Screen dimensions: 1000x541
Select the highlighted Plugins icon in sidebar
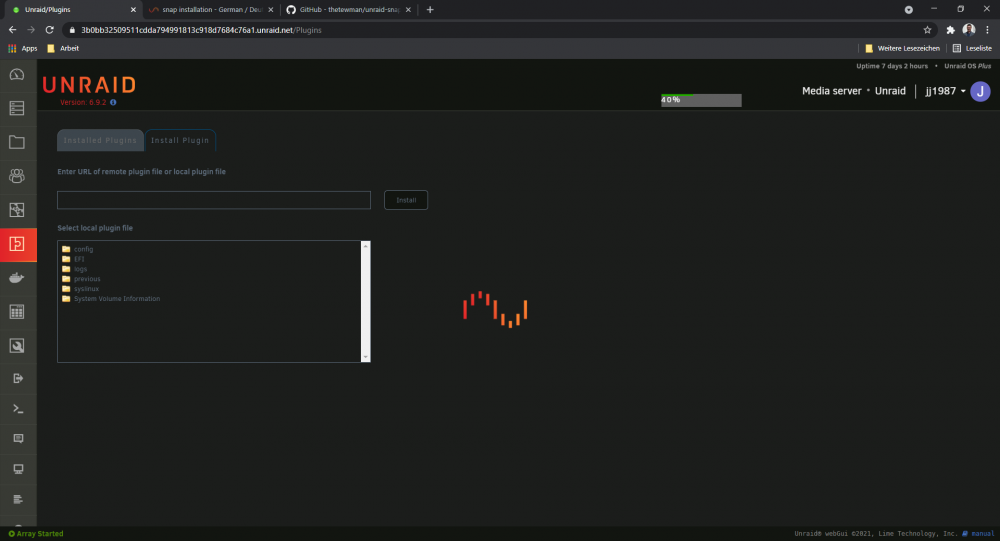(18, 244)
